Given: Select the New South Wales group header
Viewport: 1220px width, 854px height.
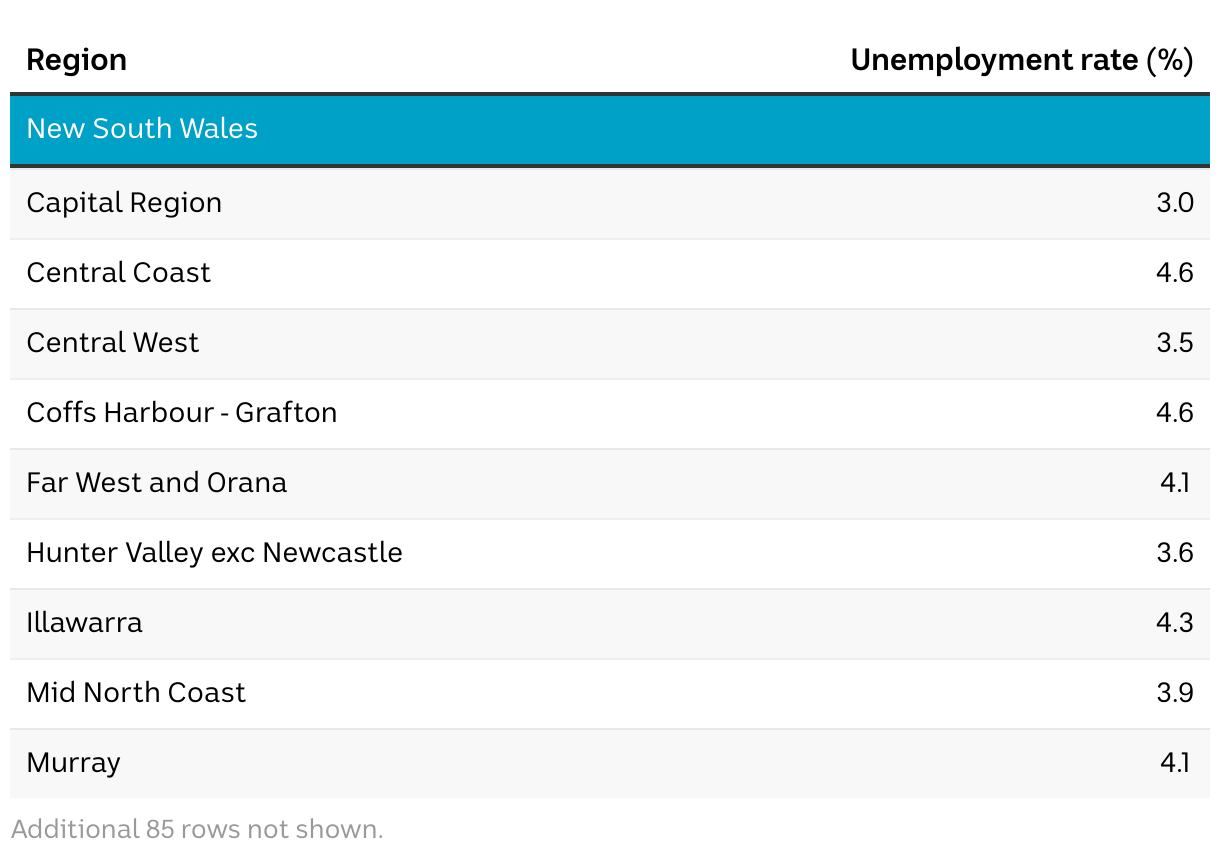Looking at the screenshot, I should (x=610, y=129).
